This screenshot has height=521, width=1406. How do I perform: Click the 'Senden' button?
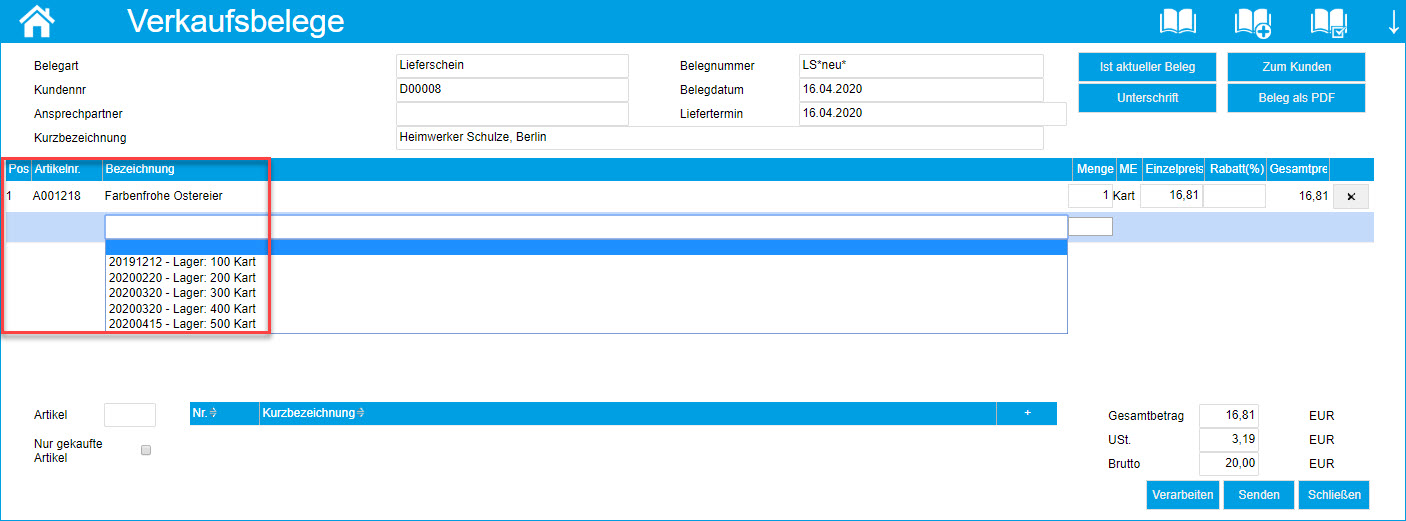pyautogui.click(x=1258, y=495)
